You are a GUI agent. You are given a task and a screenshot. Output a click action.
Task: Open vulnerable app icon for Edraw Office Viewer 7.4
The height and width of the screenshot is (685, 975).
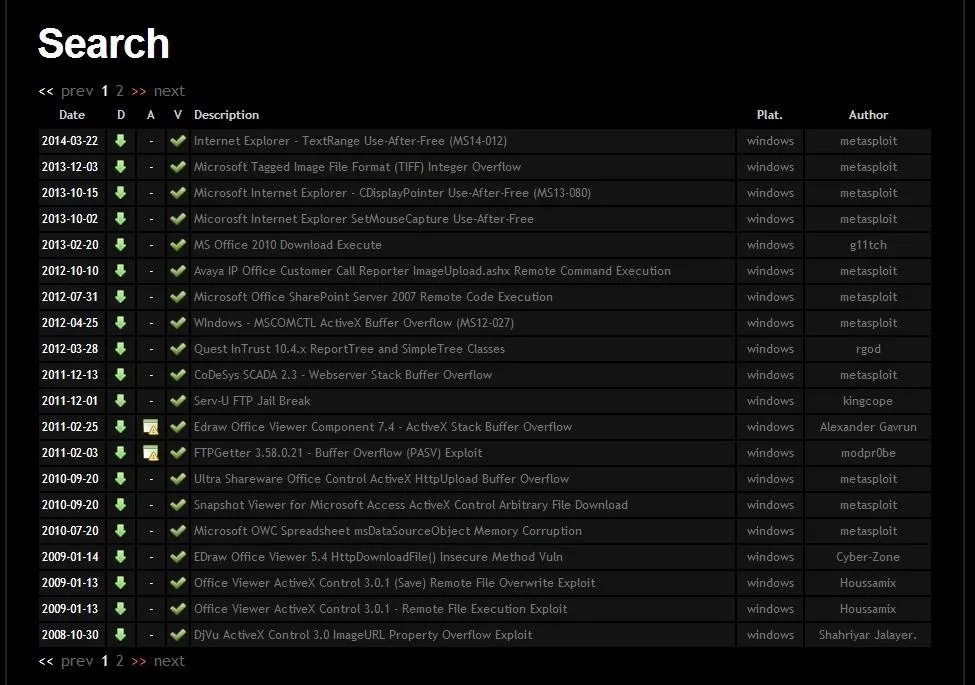coord(150,427)
